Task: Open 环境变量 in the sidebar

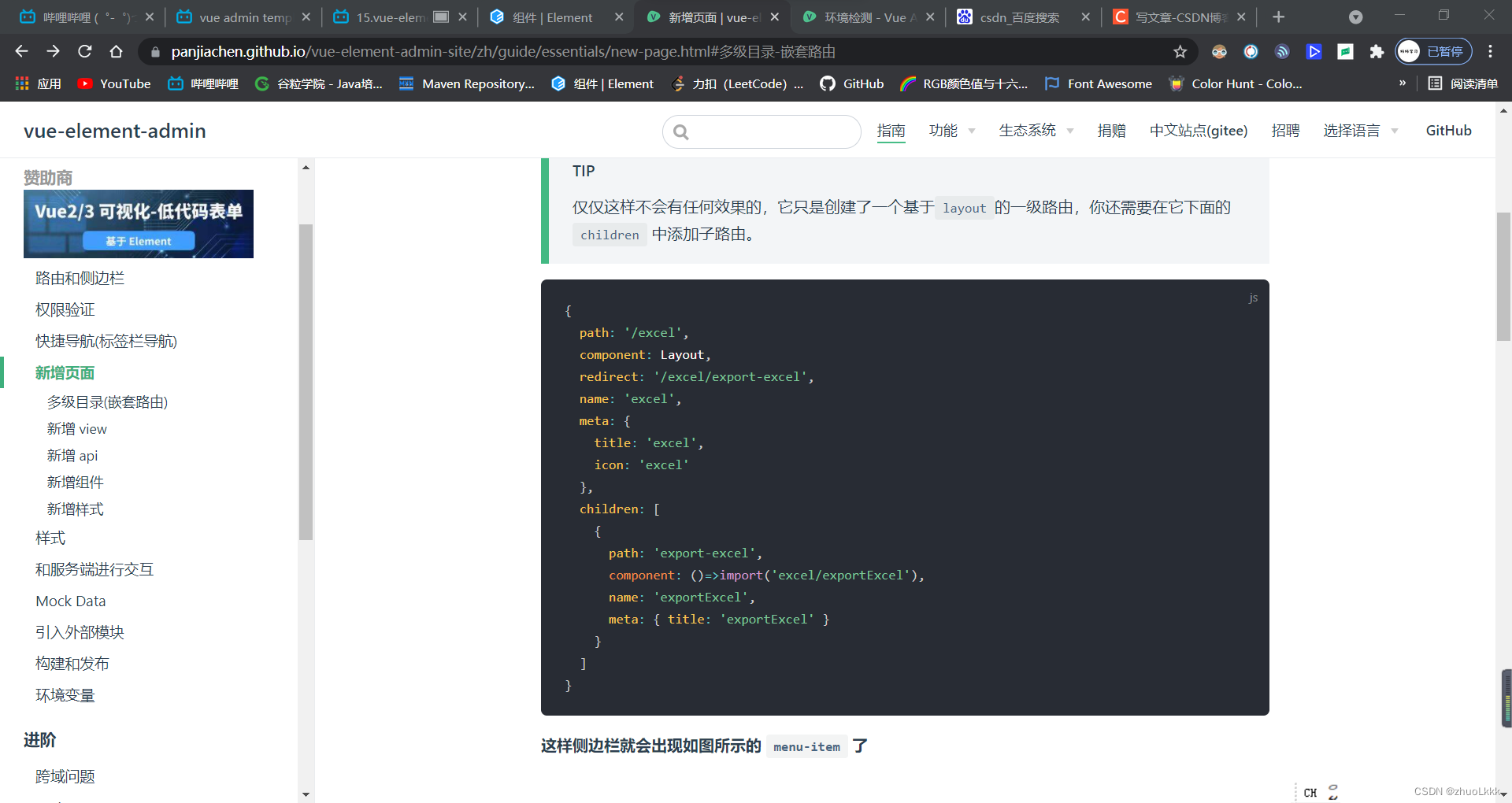Action: (65, 695)
